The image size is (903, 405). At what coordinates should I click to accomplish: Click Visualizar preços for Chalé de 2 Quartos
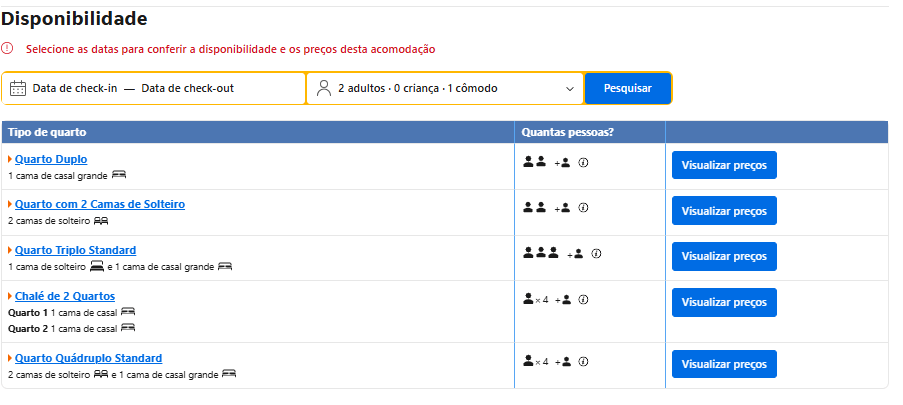pyautogui.click(x=724, y=302)
